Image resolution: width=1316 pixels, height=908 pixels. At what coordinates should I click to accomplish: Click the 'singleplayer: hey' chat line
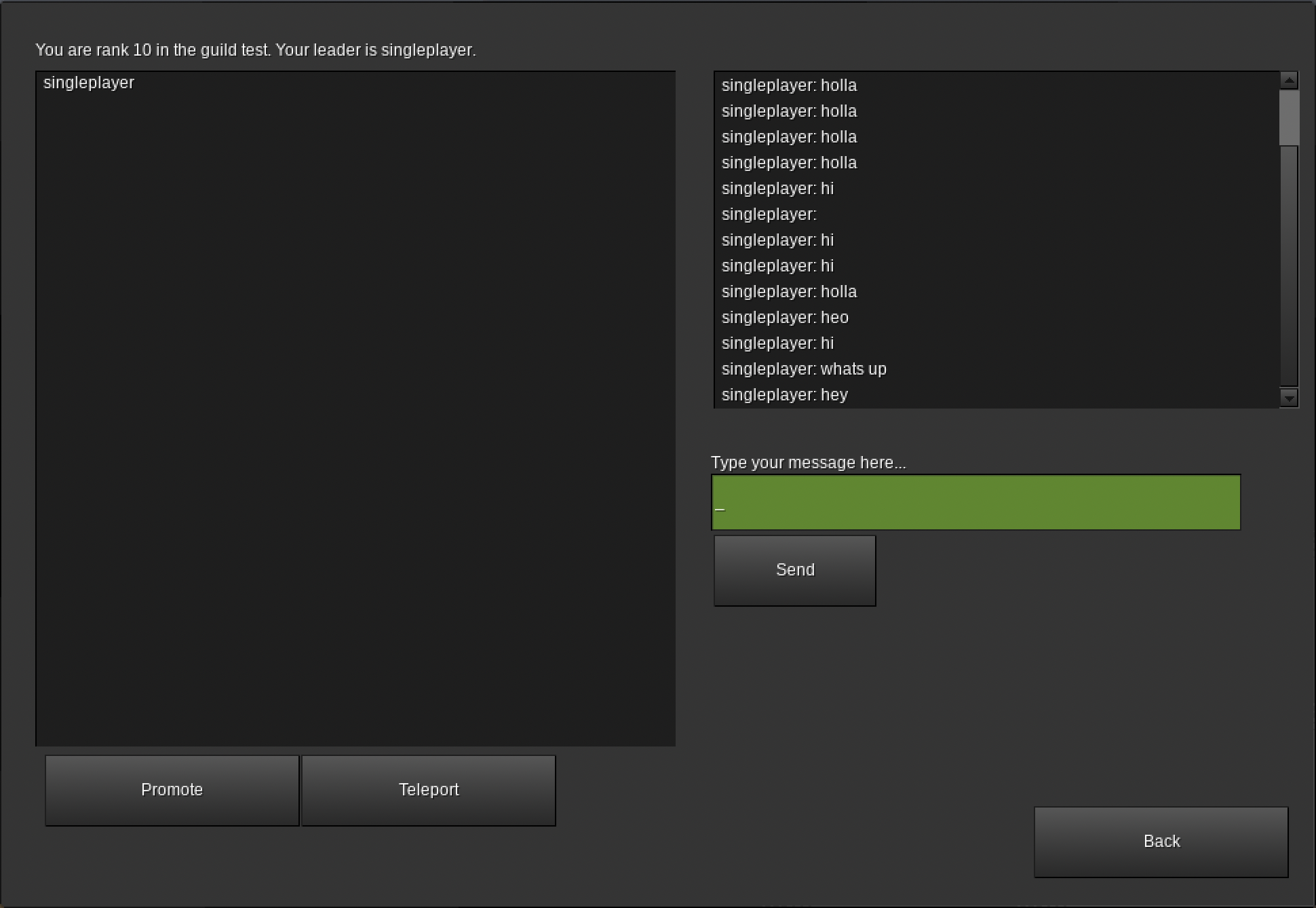pos(785,395)
